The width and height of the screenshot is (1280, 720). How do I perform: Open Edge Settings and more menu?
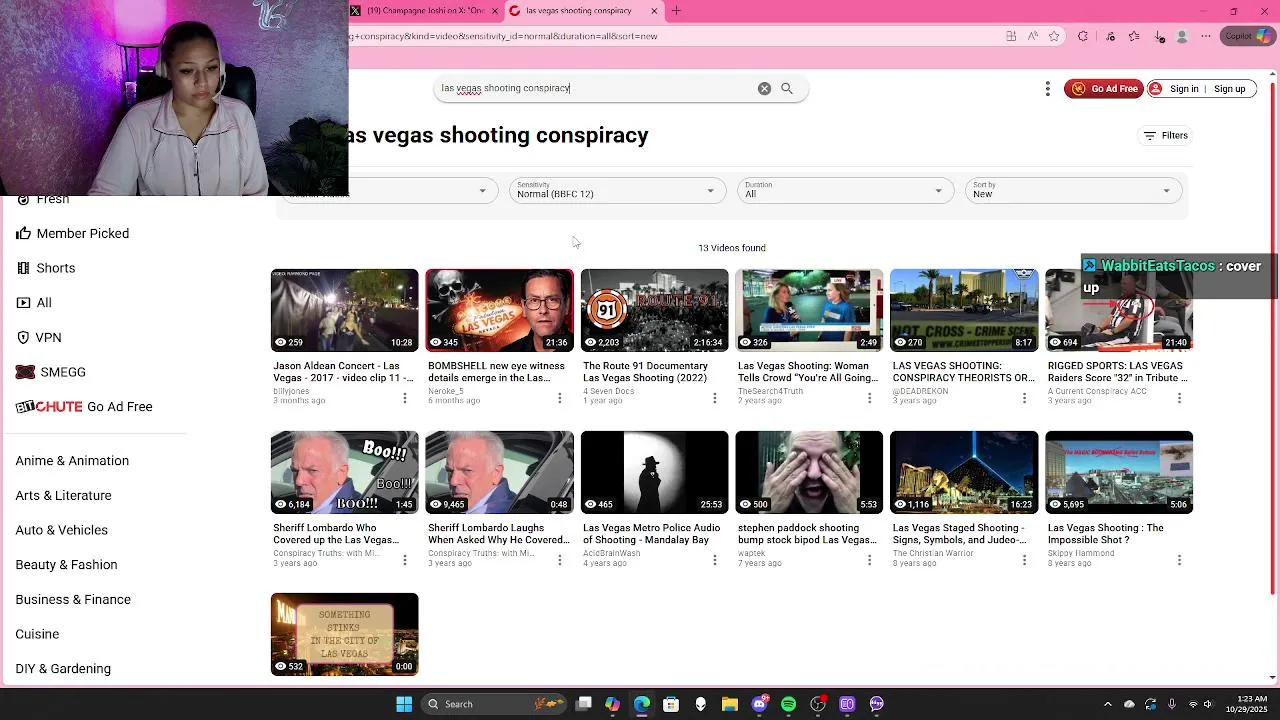(1207, 36)
